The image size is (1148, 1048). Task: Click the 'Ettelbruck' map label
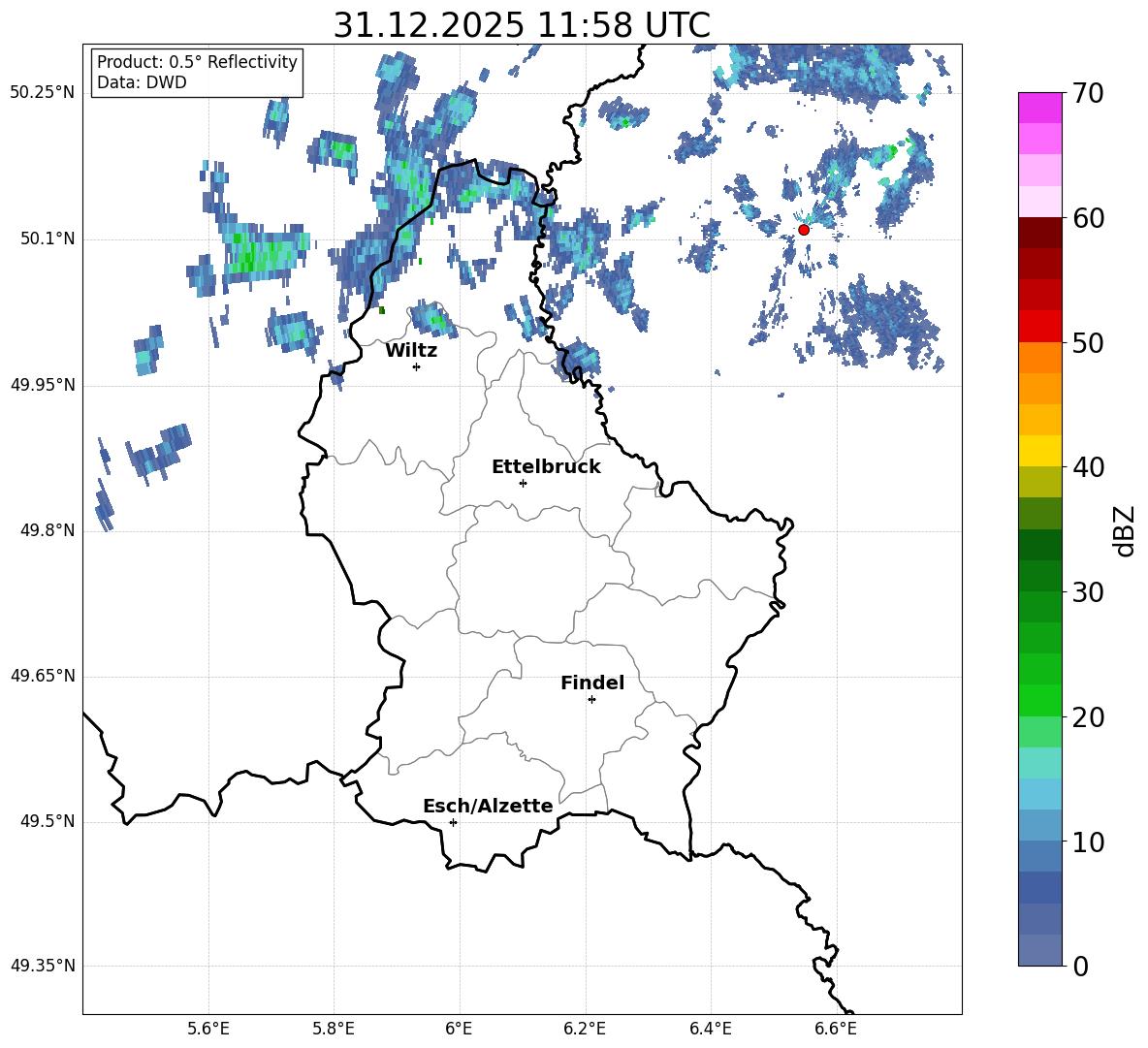pyautogui.click(x=546, y=467)
